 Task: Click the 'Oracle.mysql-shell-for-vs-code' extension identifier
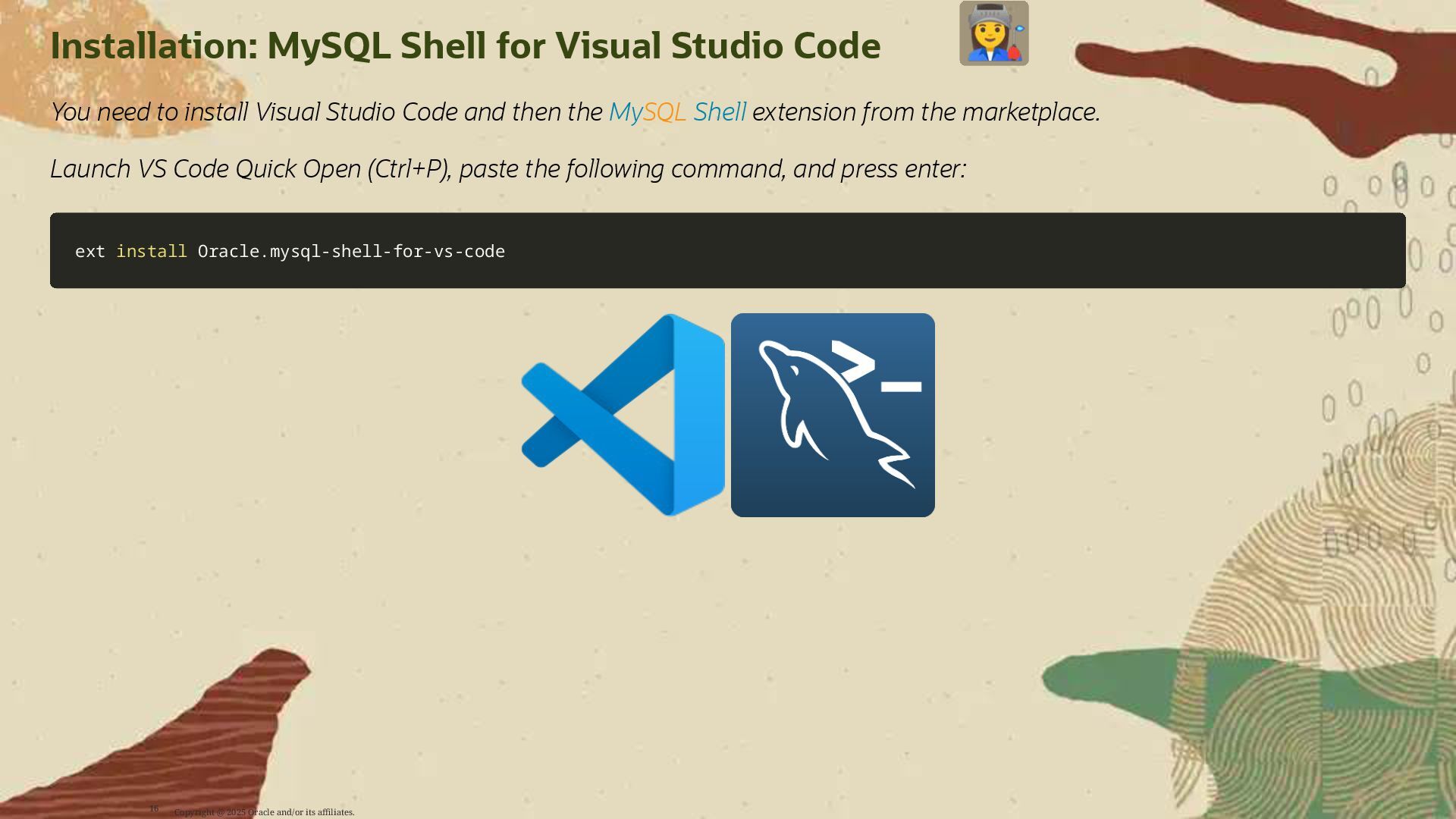(x=351, y=252)
